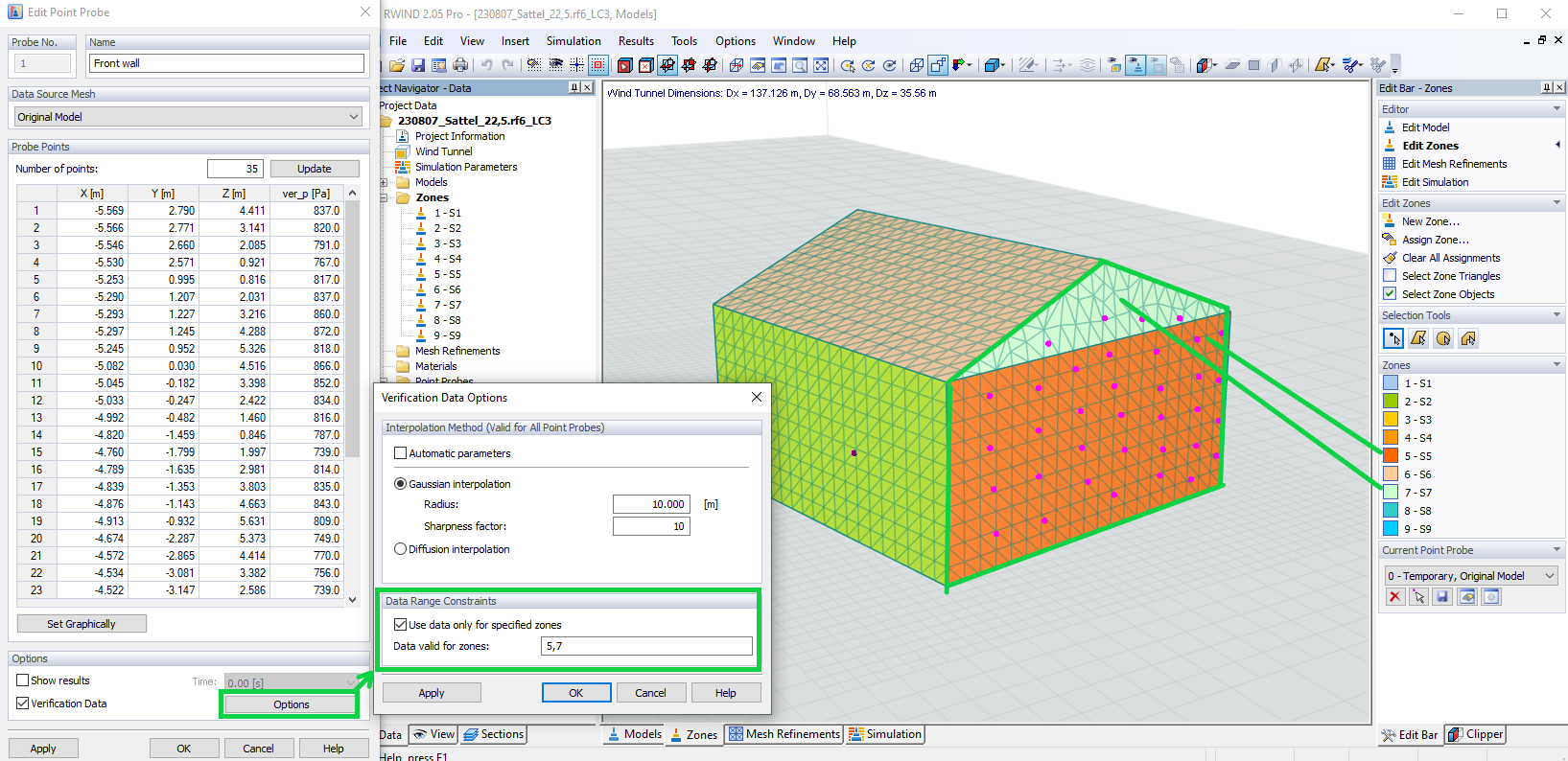1568x761 pixels.
Task: Click OK in Verification Data Options dialog
Action: 576,693
